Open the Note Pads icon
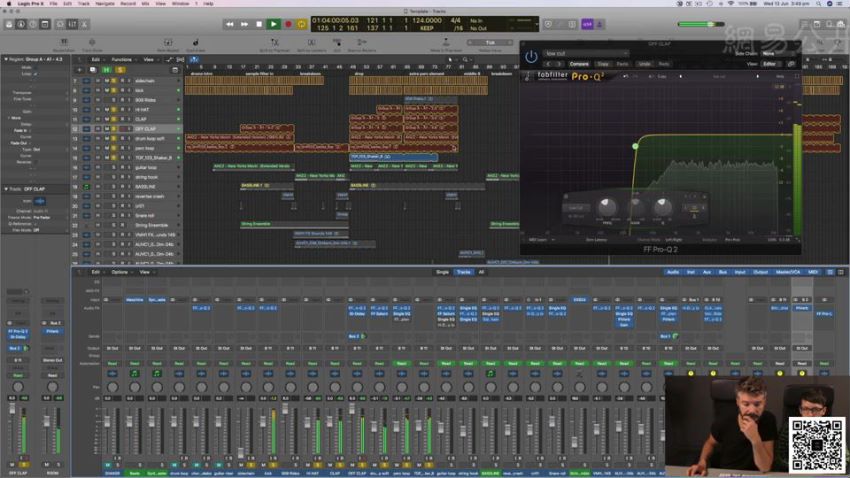The height and width of the screenshot is (478, 850). point(816,24)
